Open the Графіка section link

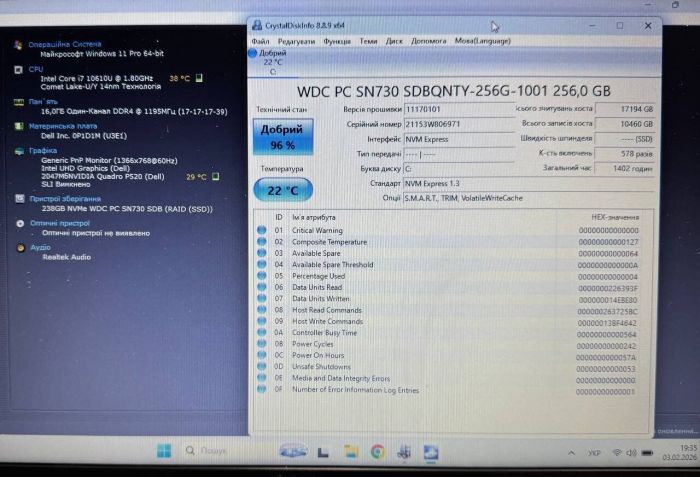point(43,151)
